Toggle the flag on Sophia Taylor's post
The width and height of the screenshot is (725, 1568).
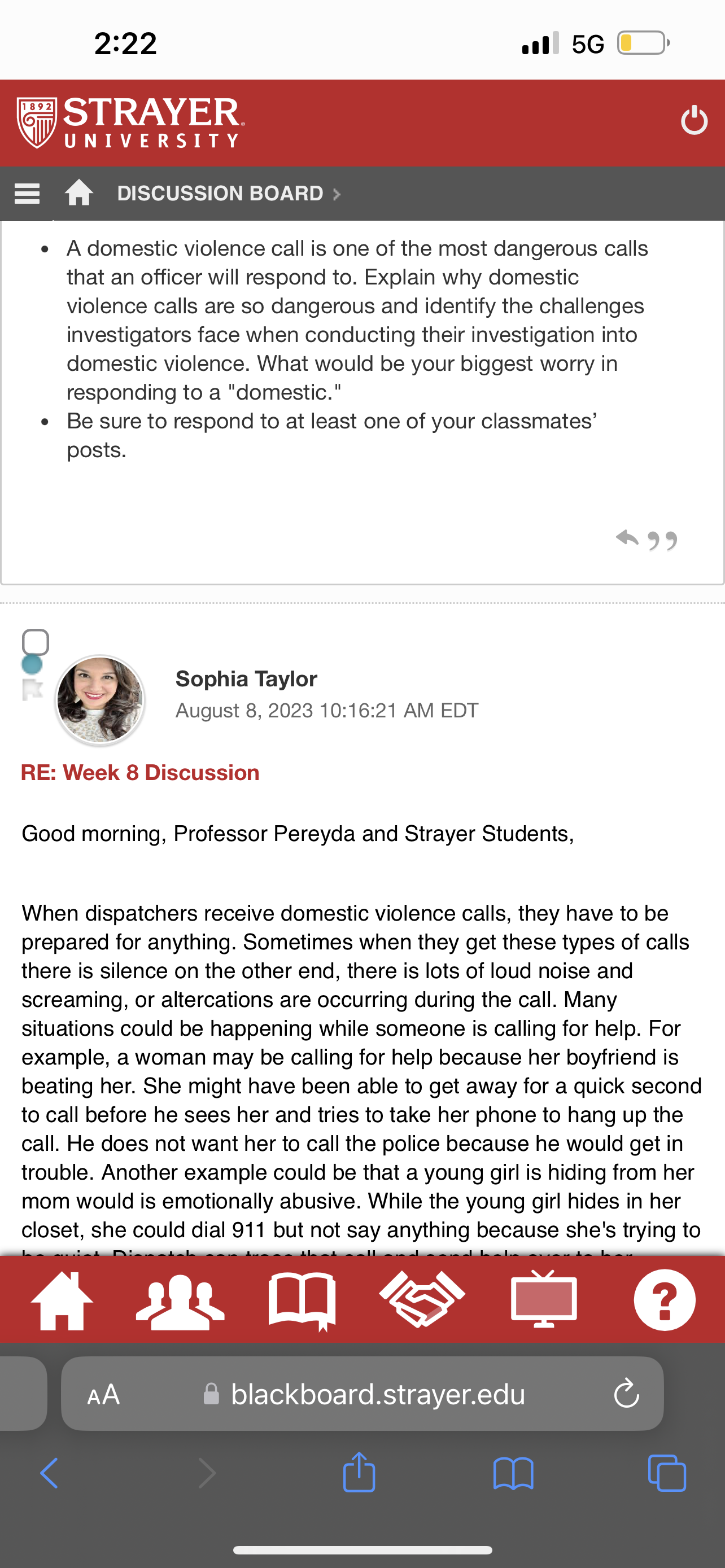32,690
